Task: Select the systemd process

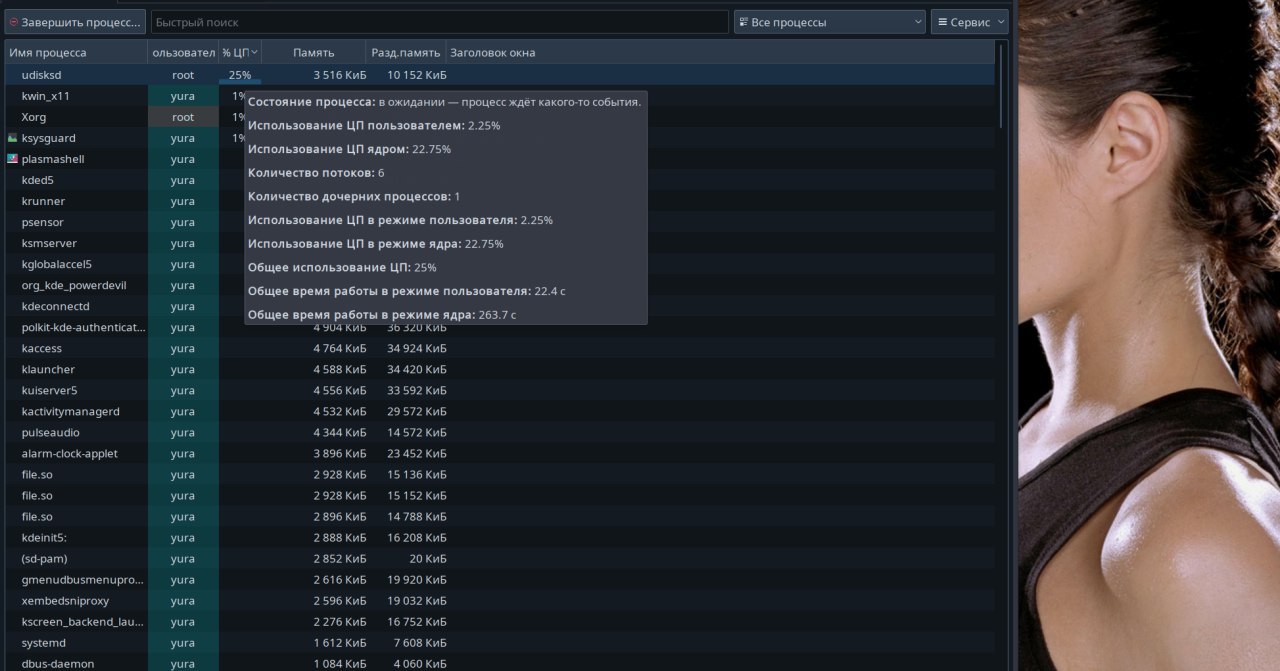Action: tap(43, 642)
